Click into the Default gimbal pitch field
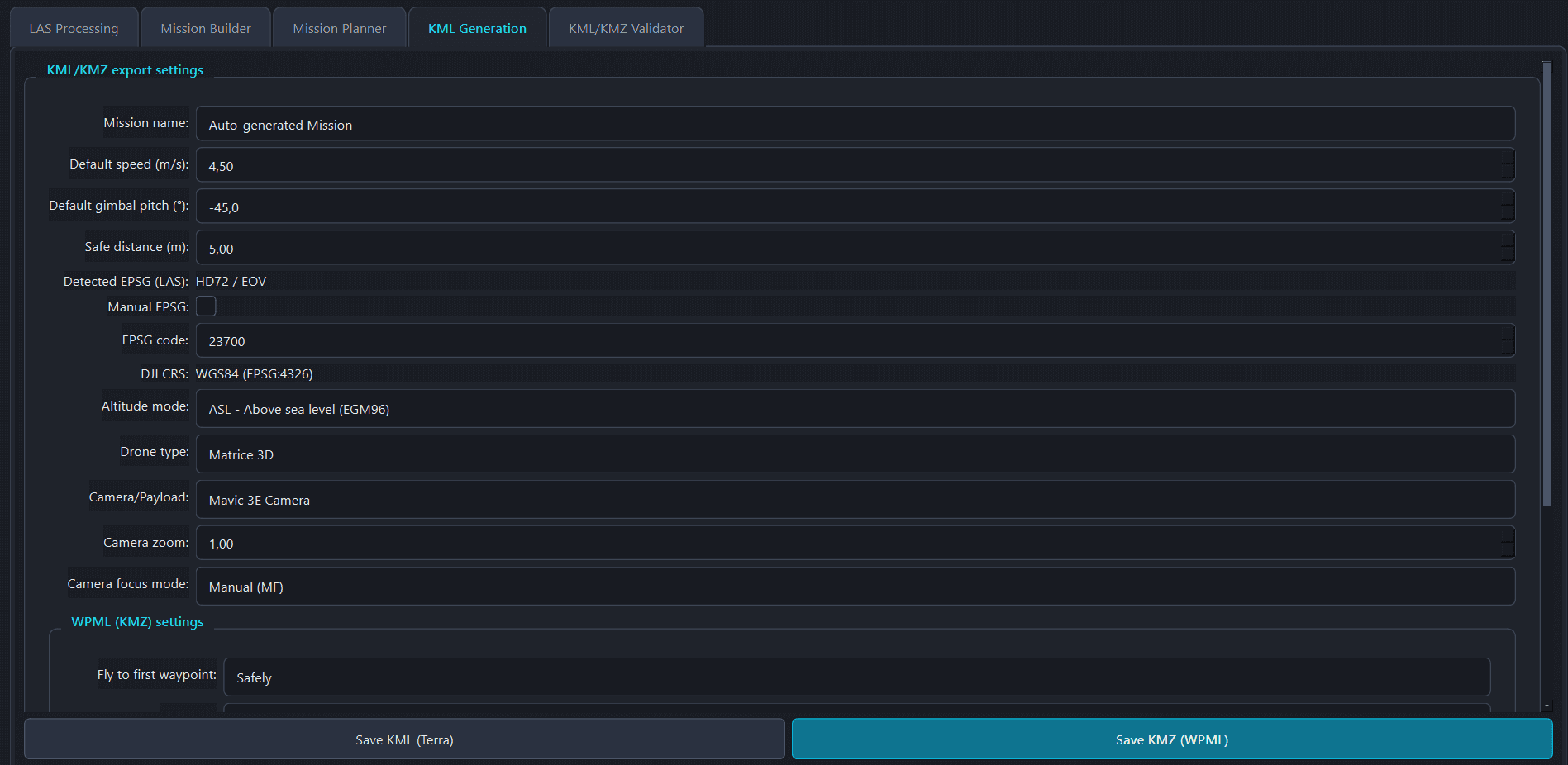This screenshot has height=765, width=1568. [847, 207]
